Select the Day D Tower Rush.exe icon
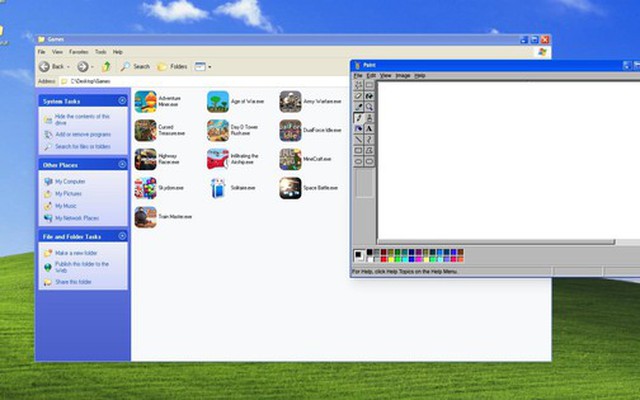Viewport: 640px width, 400px height. coord(218,130)
